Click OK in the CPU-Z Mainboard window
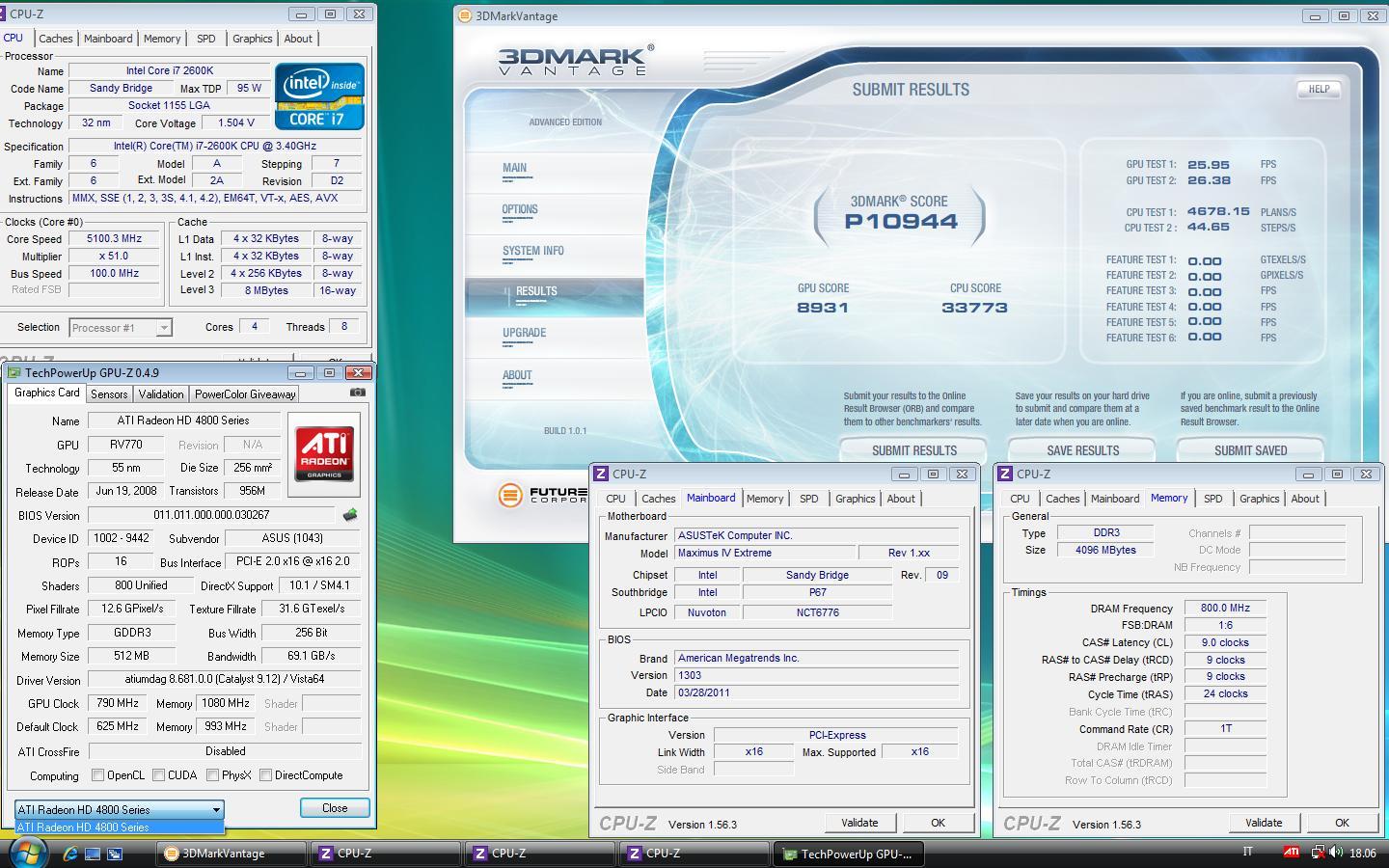The width and height of the screenshot is (1389, 868). tap(938, 823)
